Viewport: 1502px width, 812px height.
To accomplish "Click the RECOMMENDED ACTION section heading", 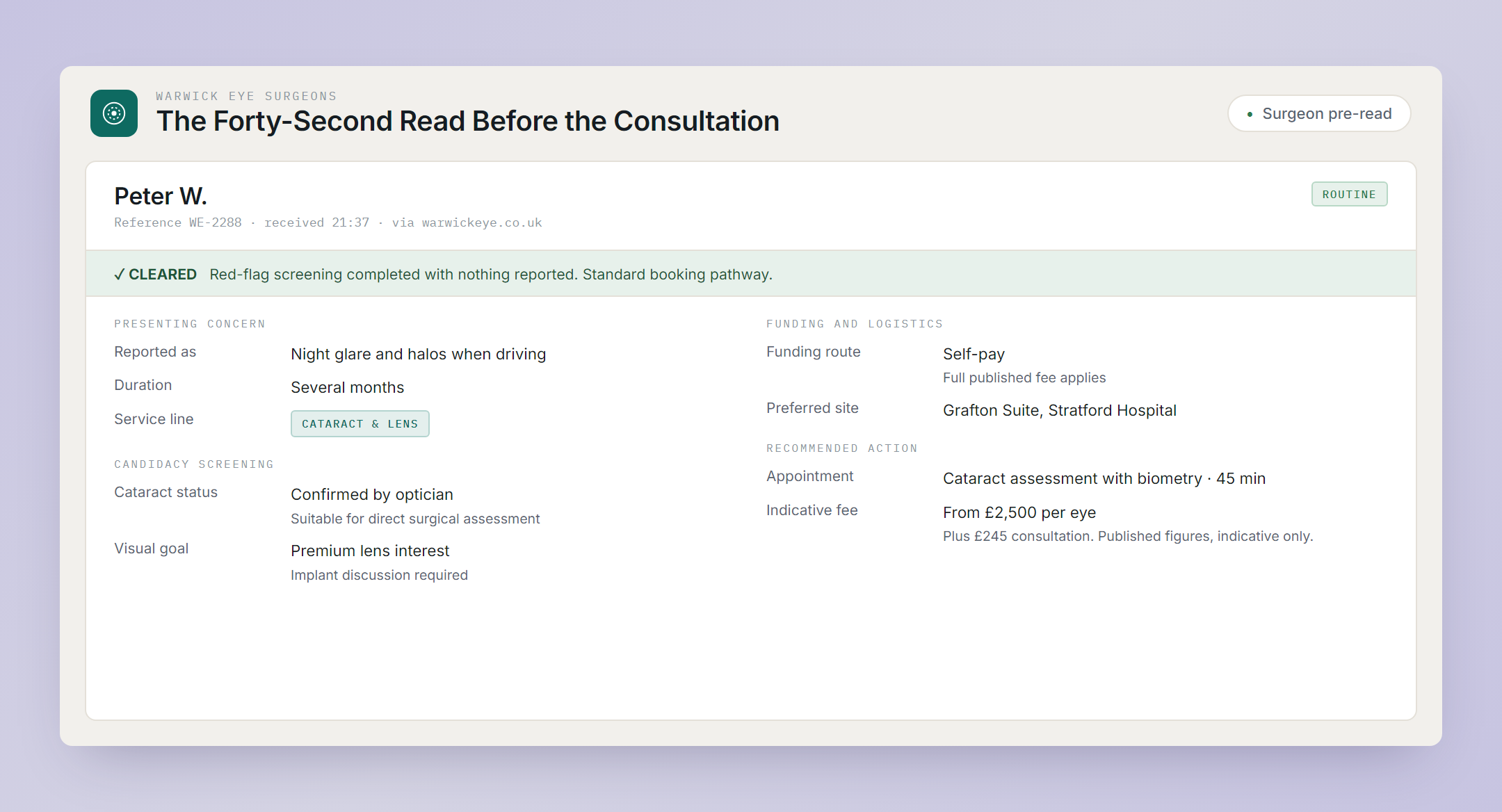I will pyautogui.click(x=841, y=448).
